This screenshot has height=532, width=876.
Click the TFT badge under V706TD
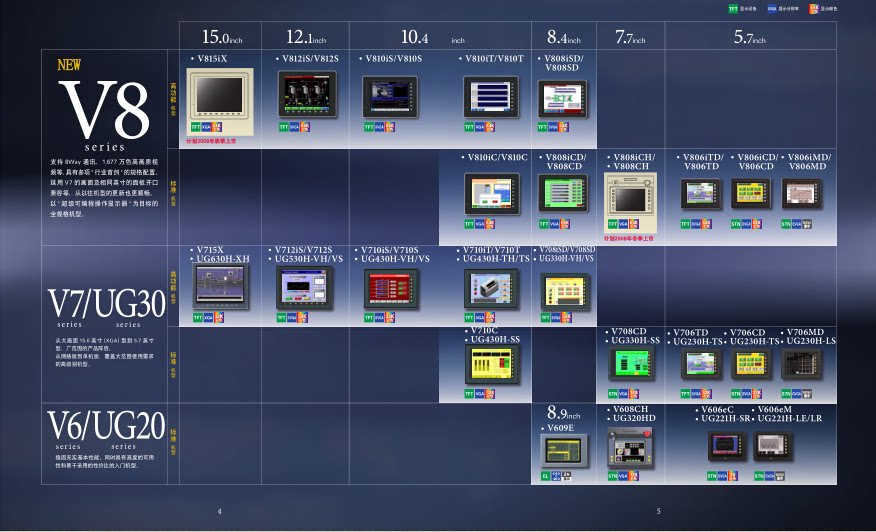(685, 393)
